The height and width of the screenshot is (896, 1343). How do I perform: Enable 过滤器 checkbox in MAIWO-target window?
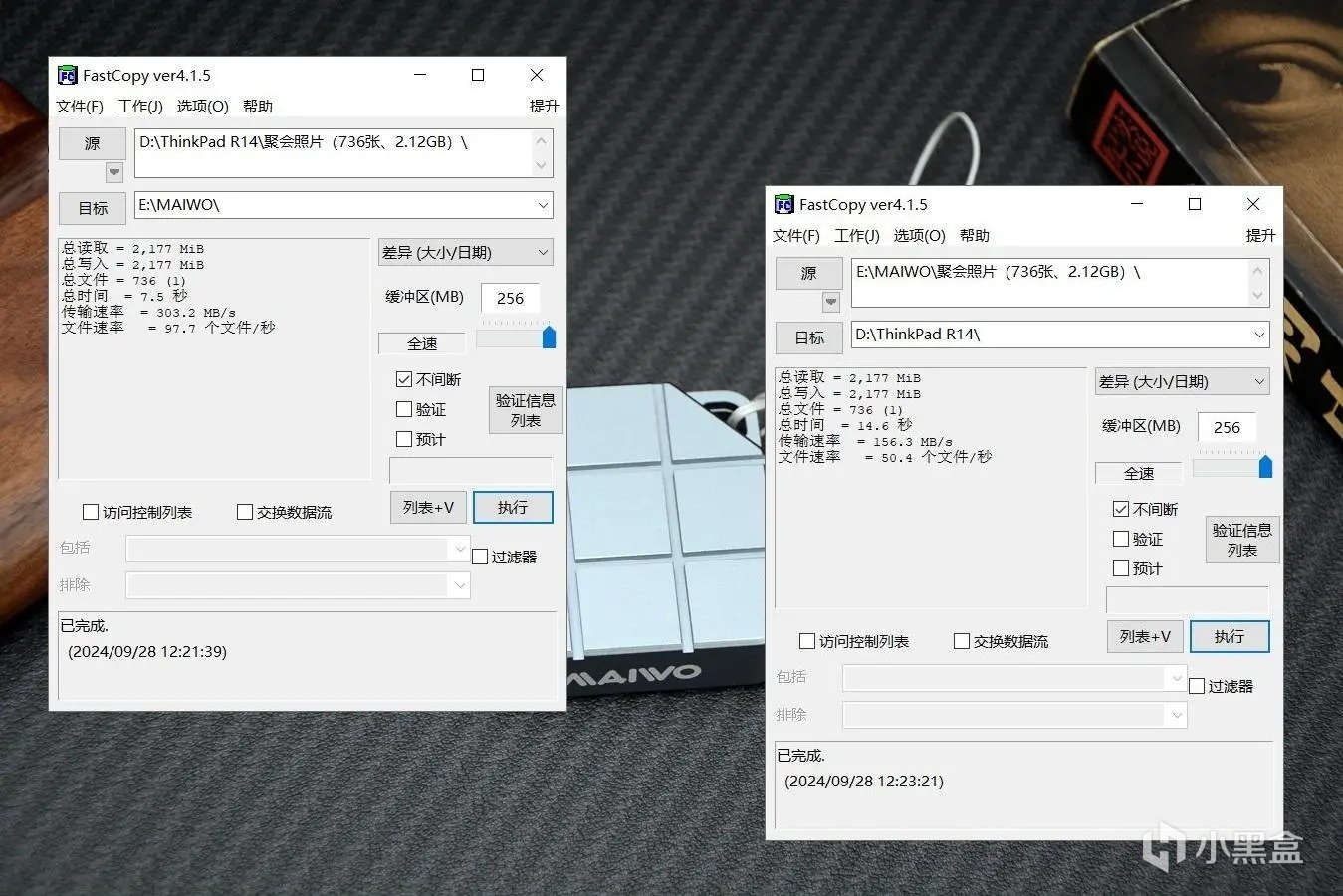tap(480, 557)
